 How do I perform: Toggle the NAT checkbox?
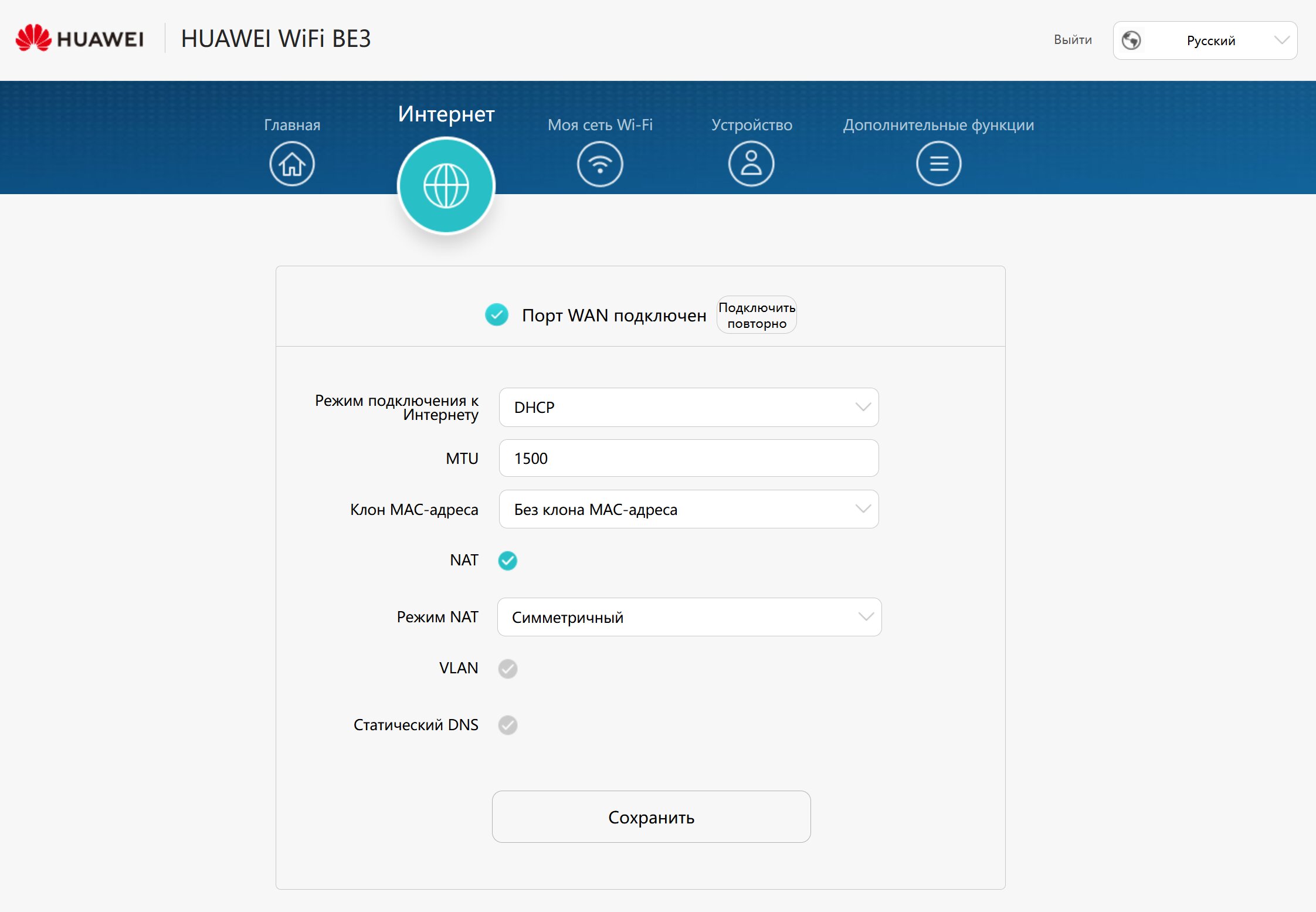pyautogui.click(x=508, y=561)
